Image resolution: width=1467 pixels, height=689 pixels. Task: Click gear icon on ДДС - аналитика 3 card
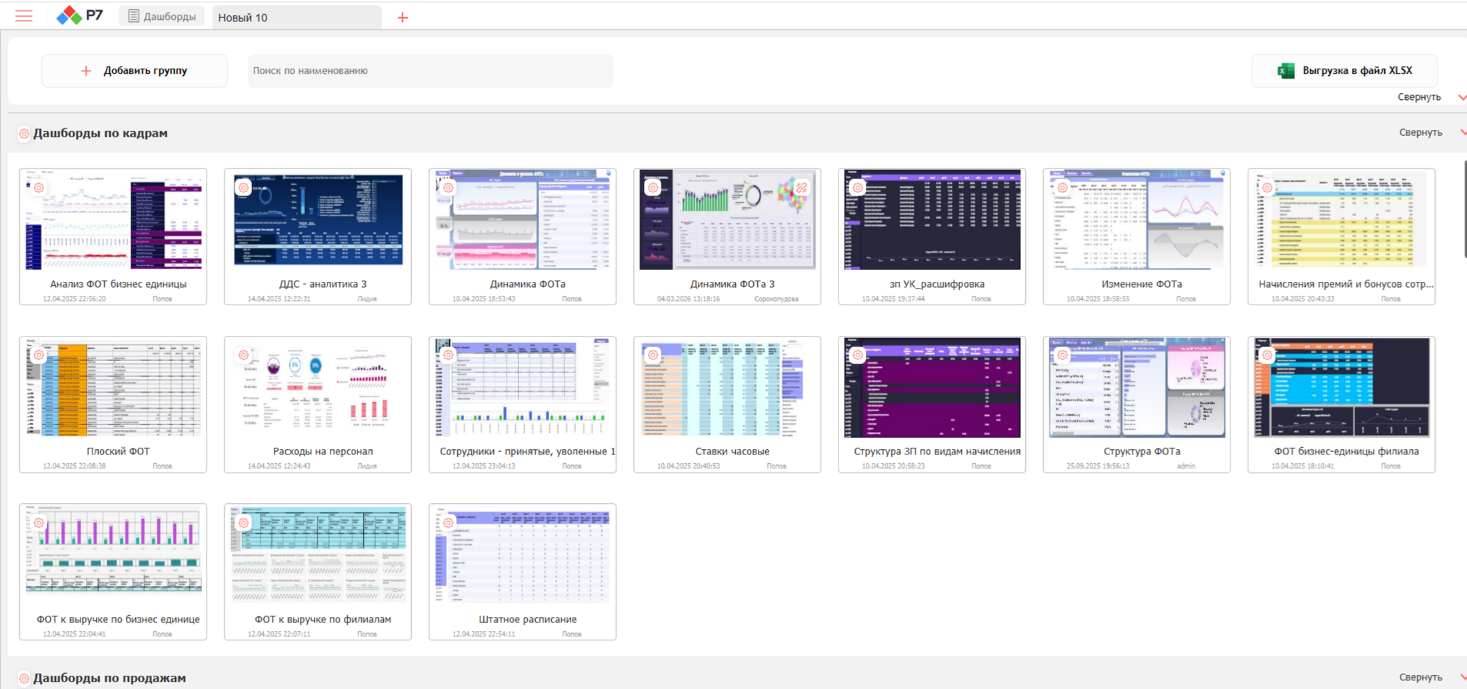click(x=243, y=187)
